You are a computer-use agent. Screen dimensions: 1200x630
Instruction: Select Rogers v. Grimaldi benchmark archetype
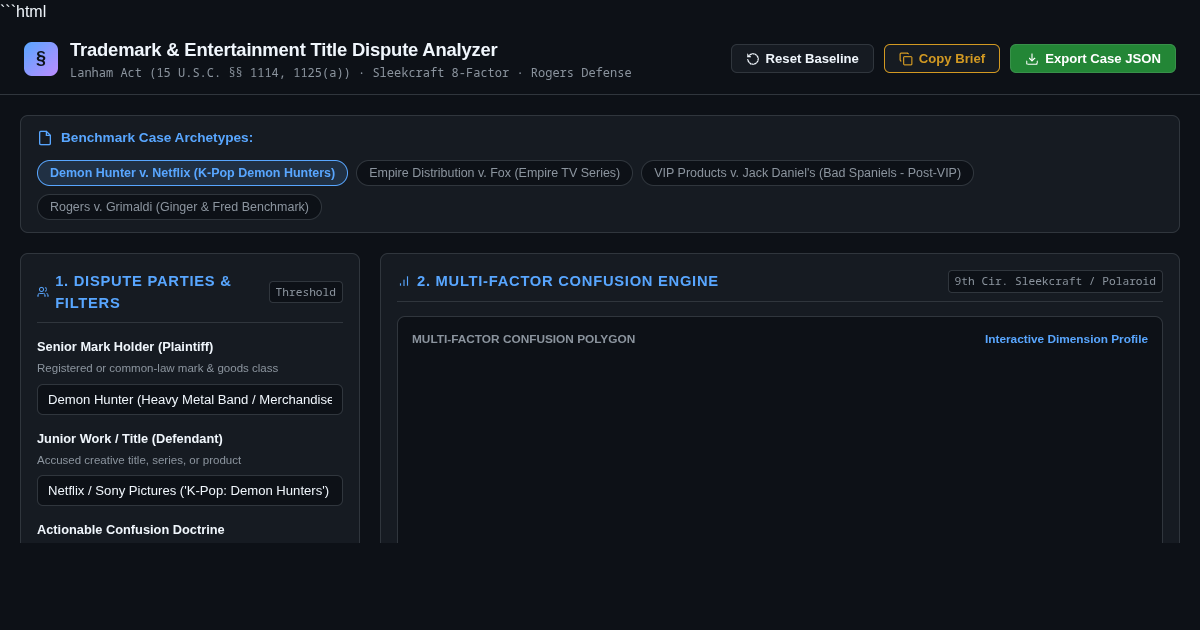[179, 207]
